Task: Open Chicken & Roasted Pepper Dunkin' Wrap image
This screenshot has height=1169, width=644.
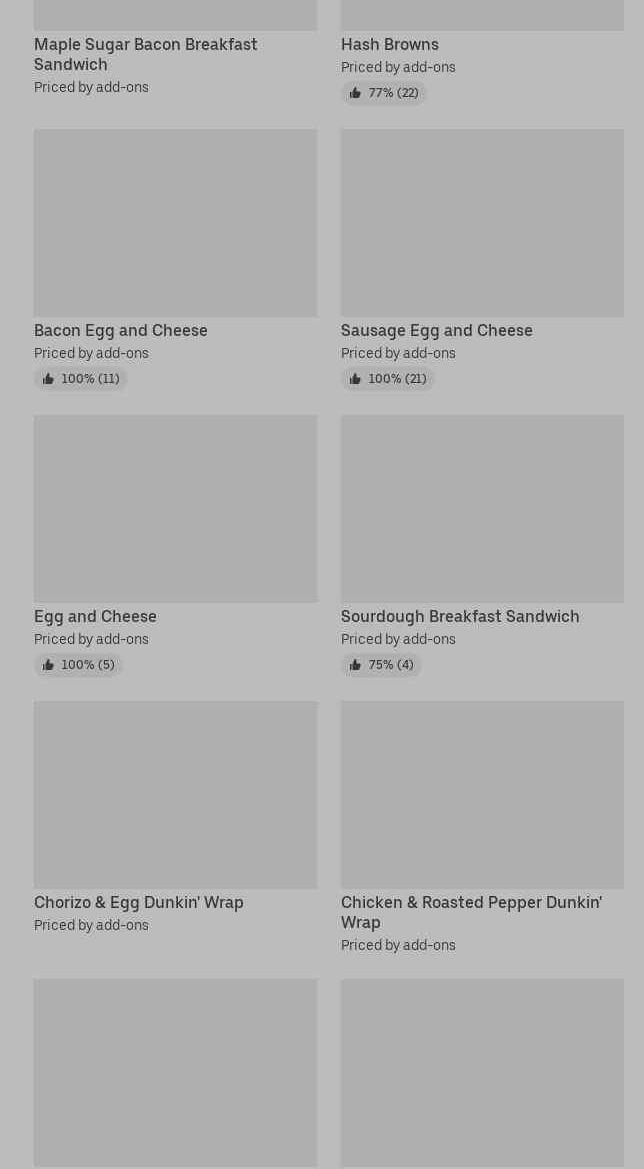Action: click(482, 794)
